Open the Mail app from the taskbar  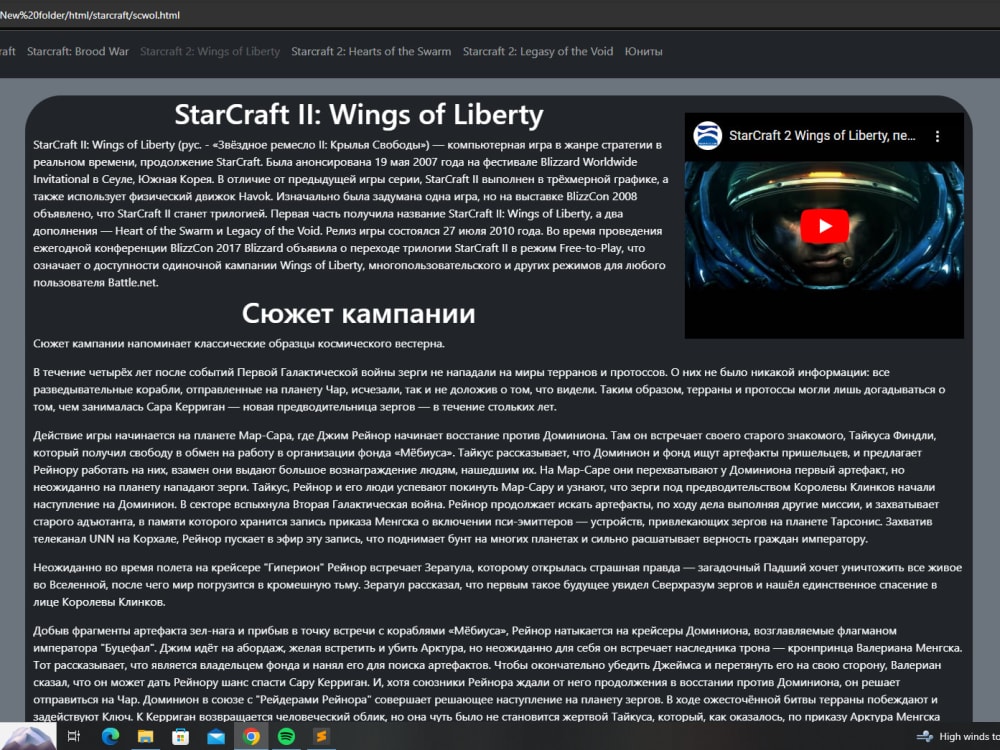[x=216, y=737]
